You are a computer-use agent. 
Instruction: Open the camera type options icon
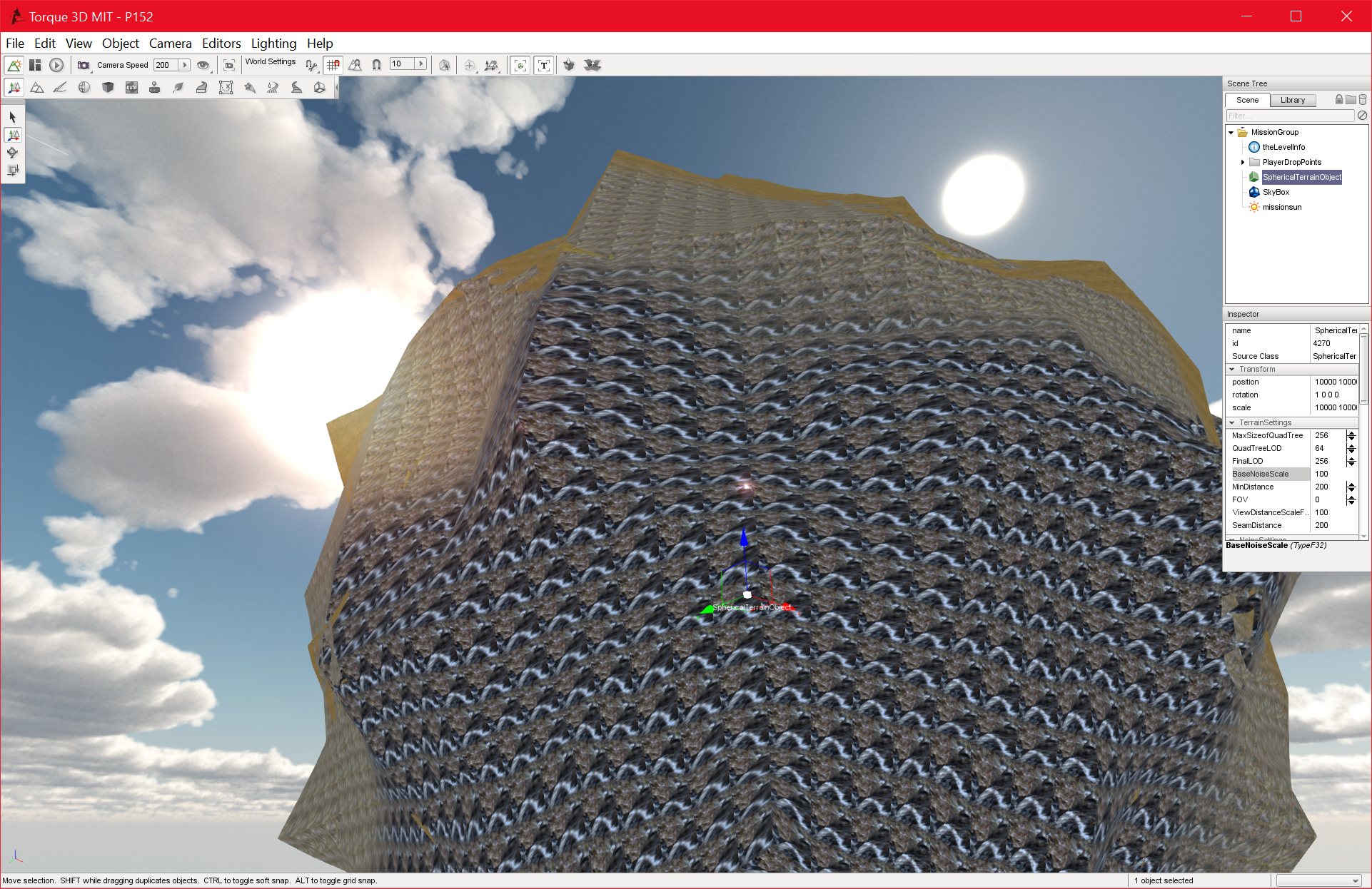pyautogui.click(x=84, y=65)
